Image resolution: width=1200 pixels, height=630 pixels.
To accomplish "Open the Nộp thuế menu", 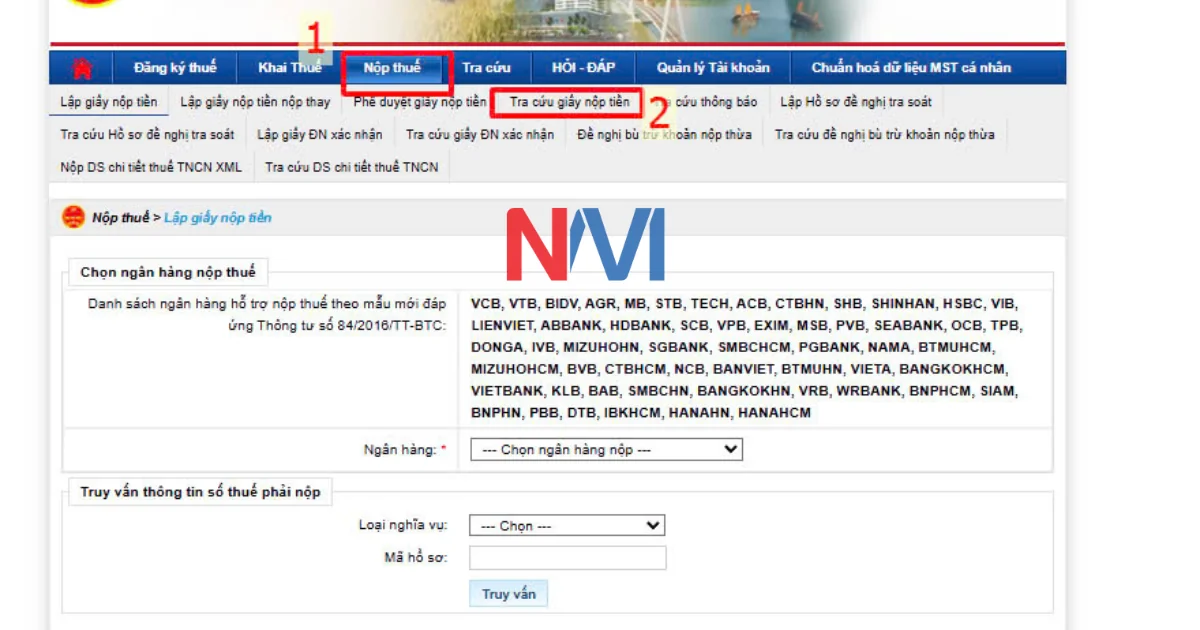I will (392, 68).
